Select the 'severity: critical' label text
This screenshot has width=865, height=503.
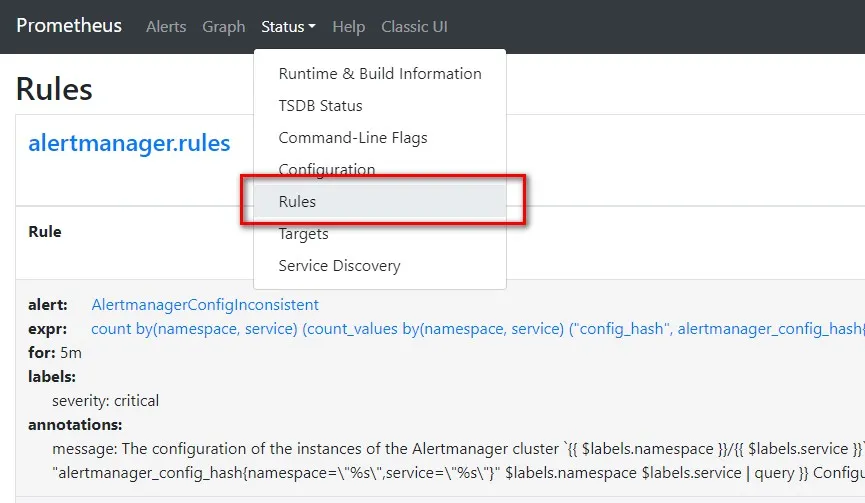[x=105, y=400]
